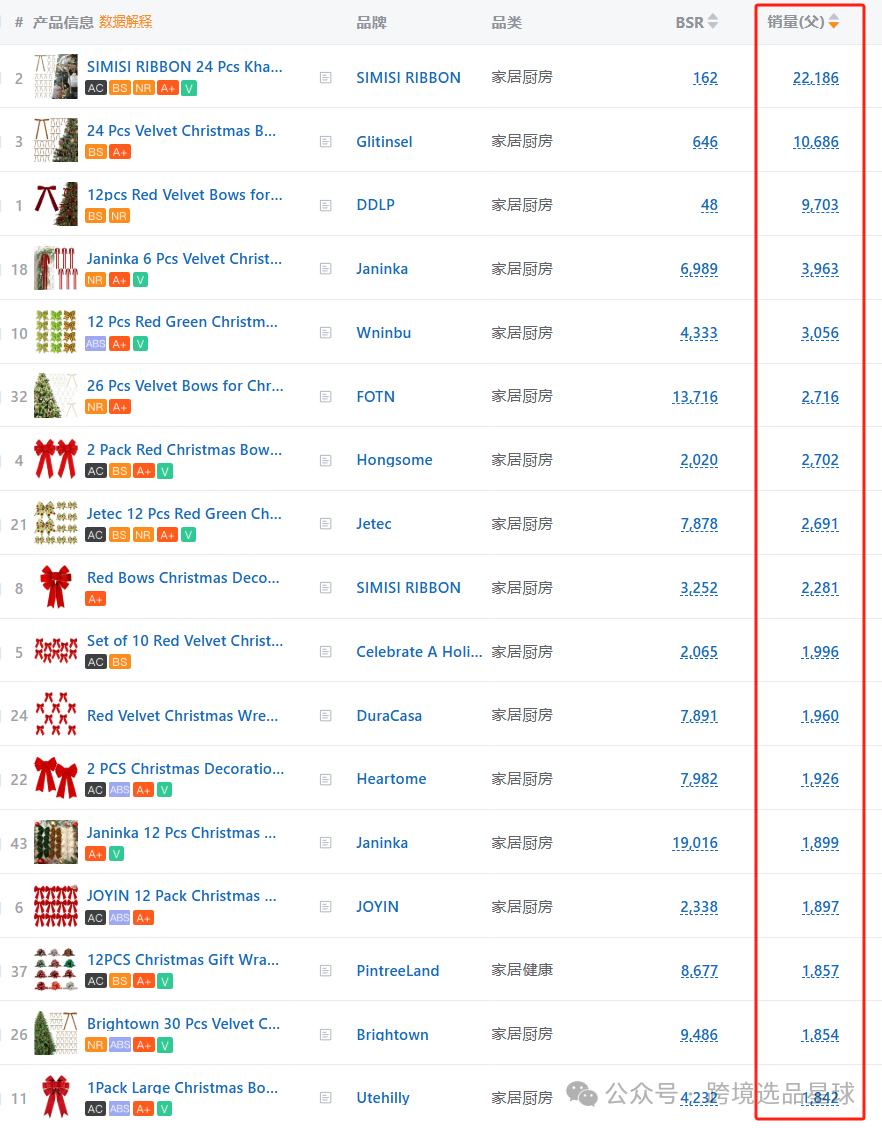This screenshot has height=1128, width=882.
Task: Click the note icon in SIMISI RIBBON 24 Pcs row
Action: [325, 78]
